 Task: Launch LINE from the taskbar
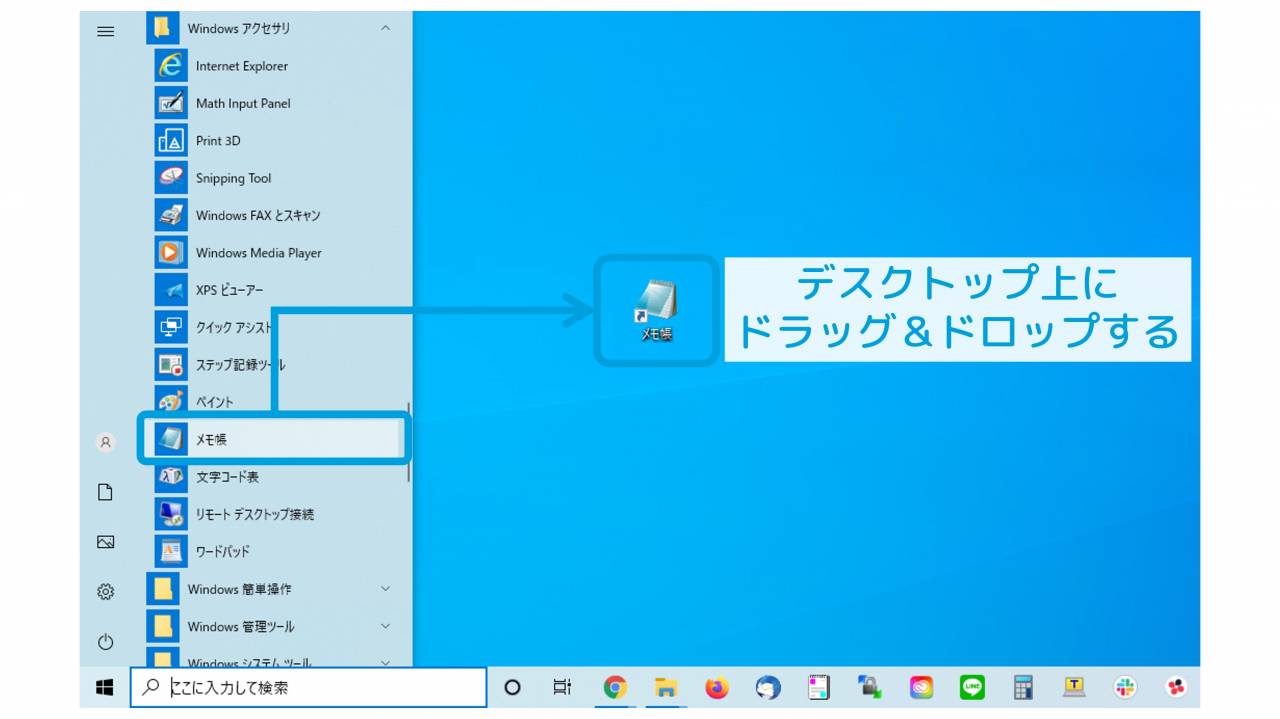click(972, 687)
